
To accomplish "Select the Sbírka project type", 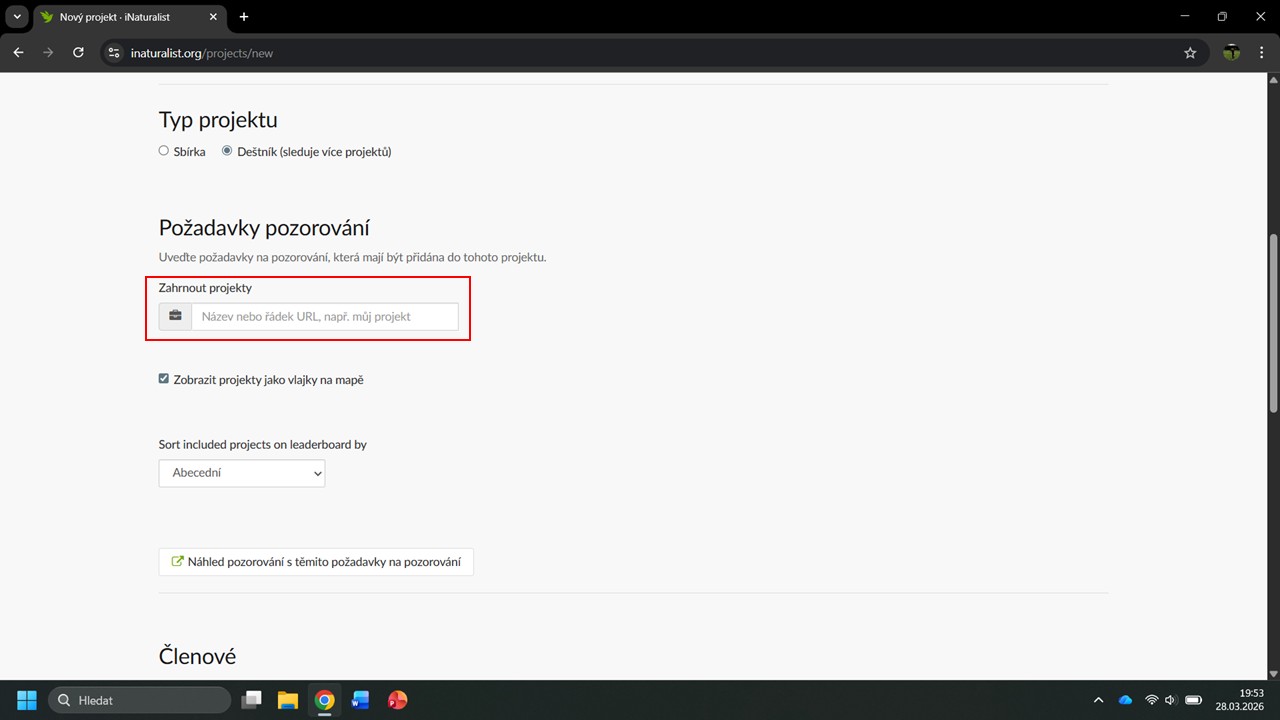I will 164,152.
